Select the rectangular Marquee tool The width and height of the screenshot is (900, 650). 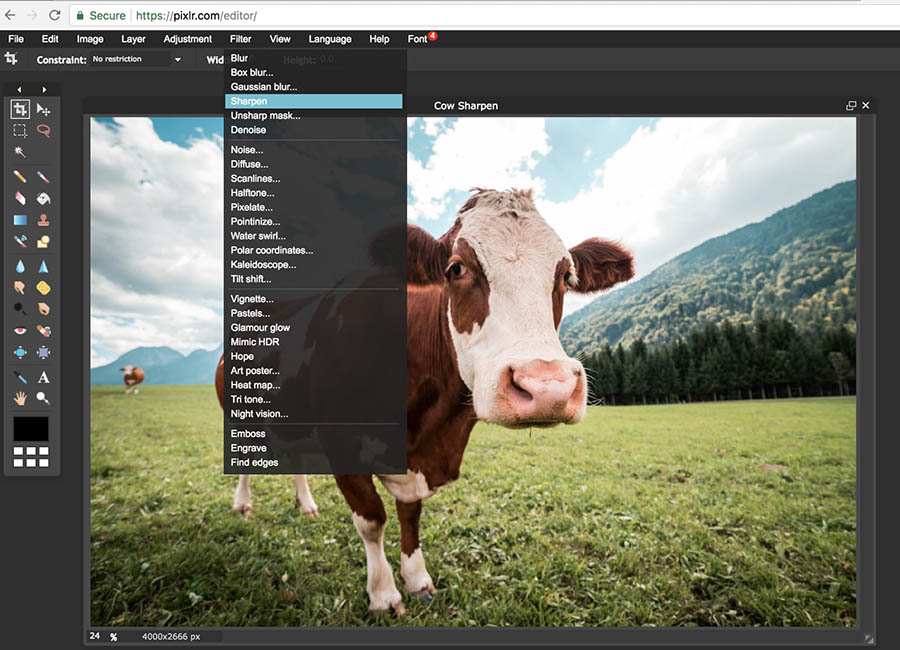[x=20, y=131]
